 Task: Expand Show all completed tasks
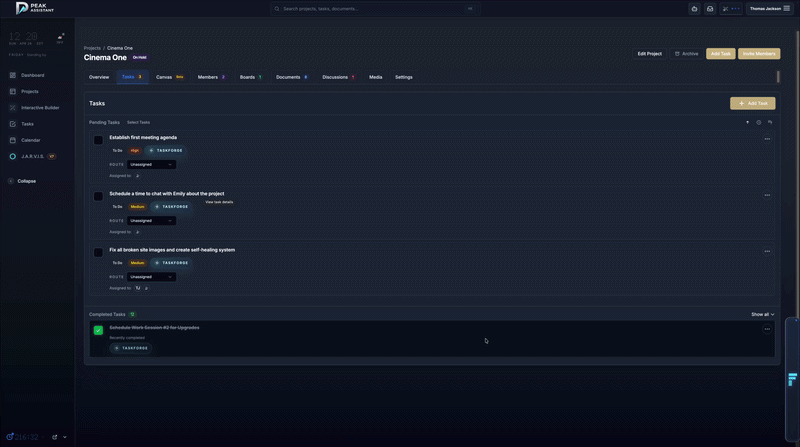point(762,314)
